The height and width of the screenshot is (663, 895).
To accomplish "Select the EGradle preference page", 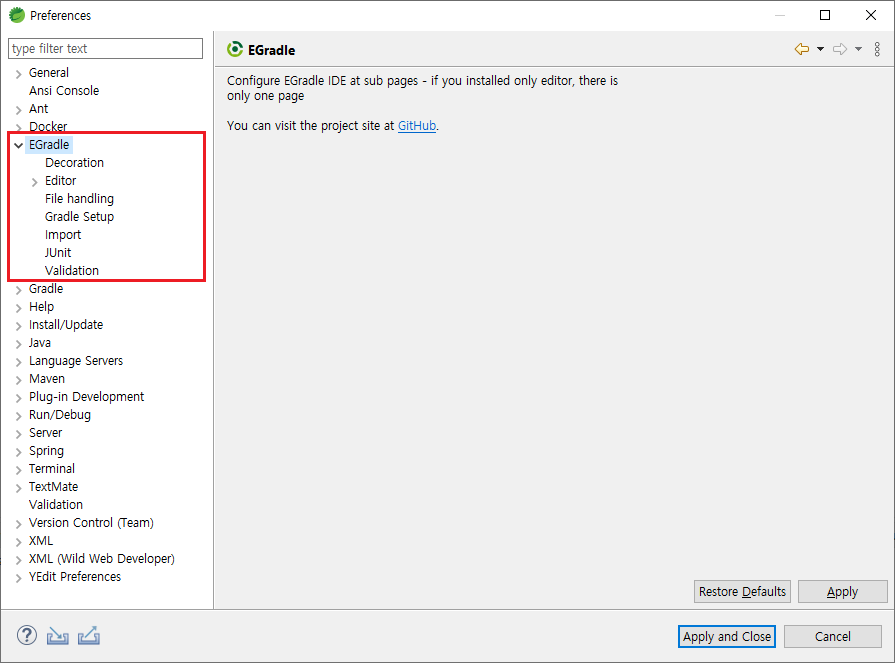I will point(49,145).
